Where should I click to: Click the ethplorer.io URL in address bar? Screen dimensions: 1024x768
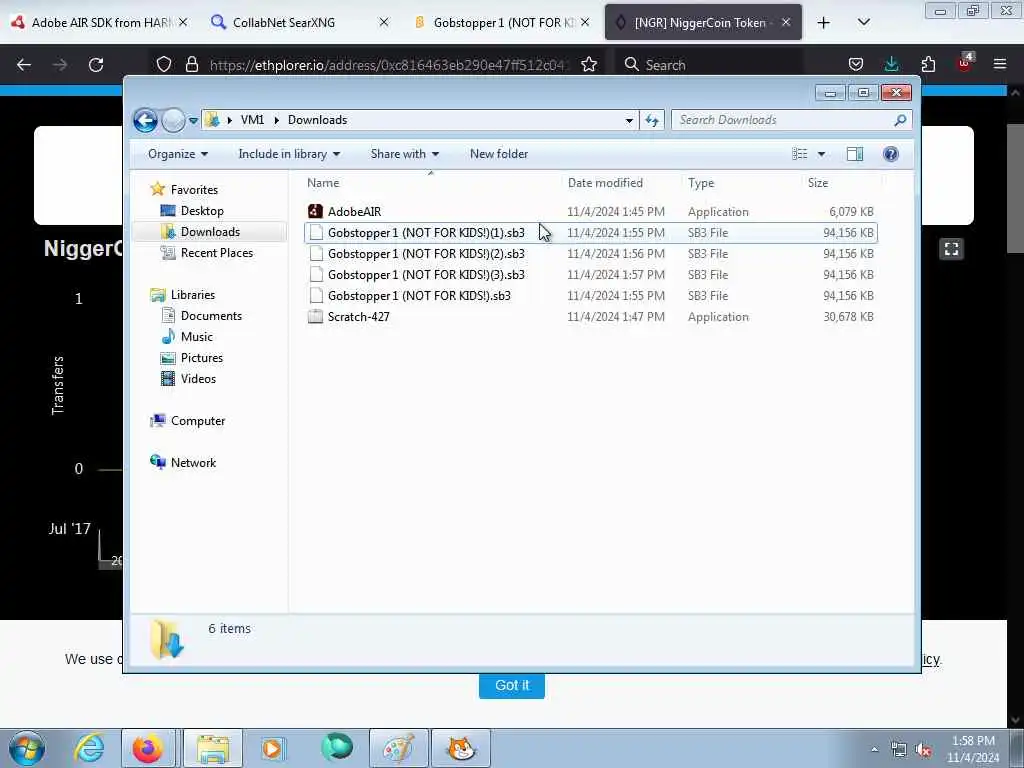388,65
